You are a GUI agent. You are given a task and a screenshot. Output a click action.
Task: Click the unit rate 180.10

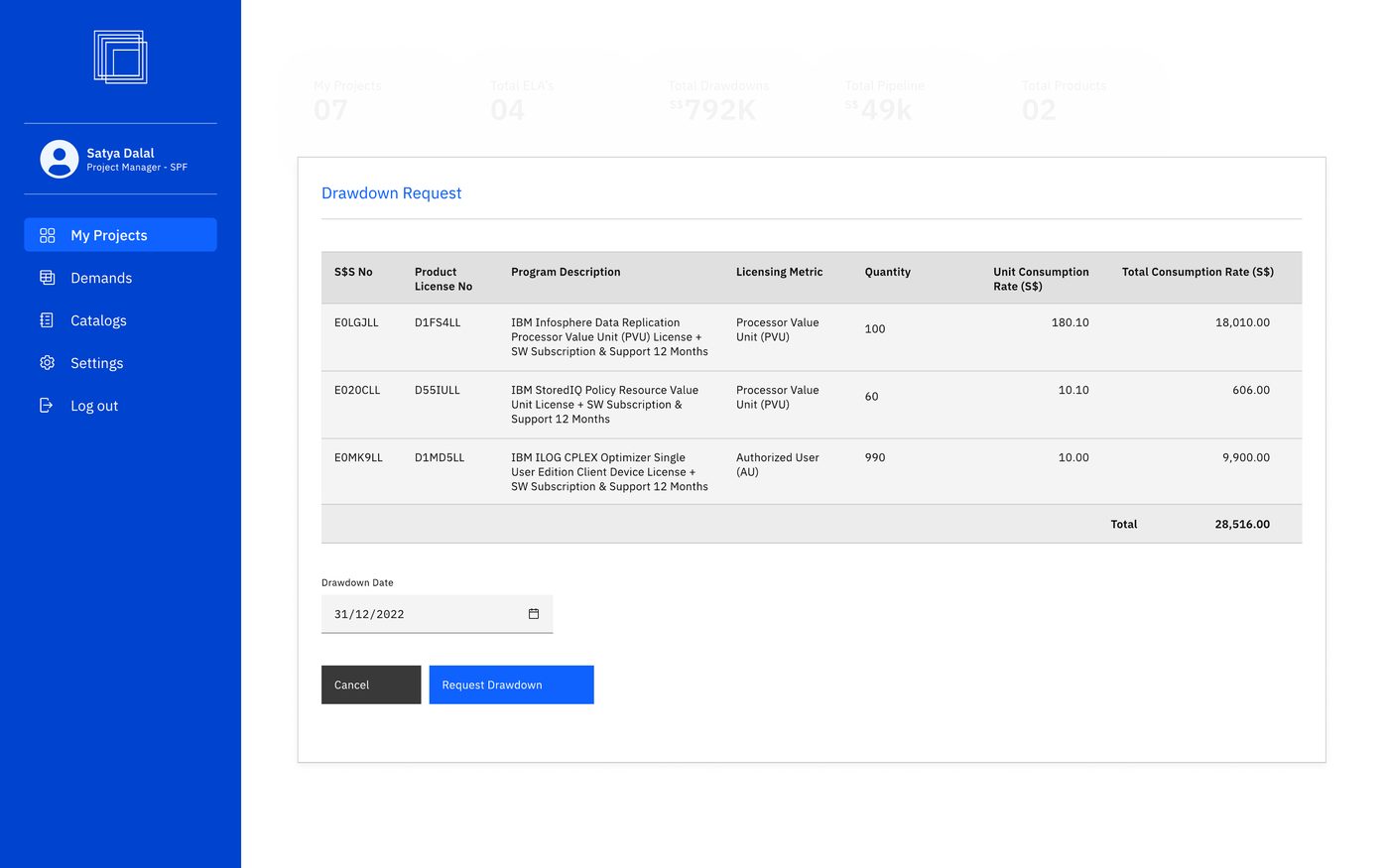point(1071,322)
